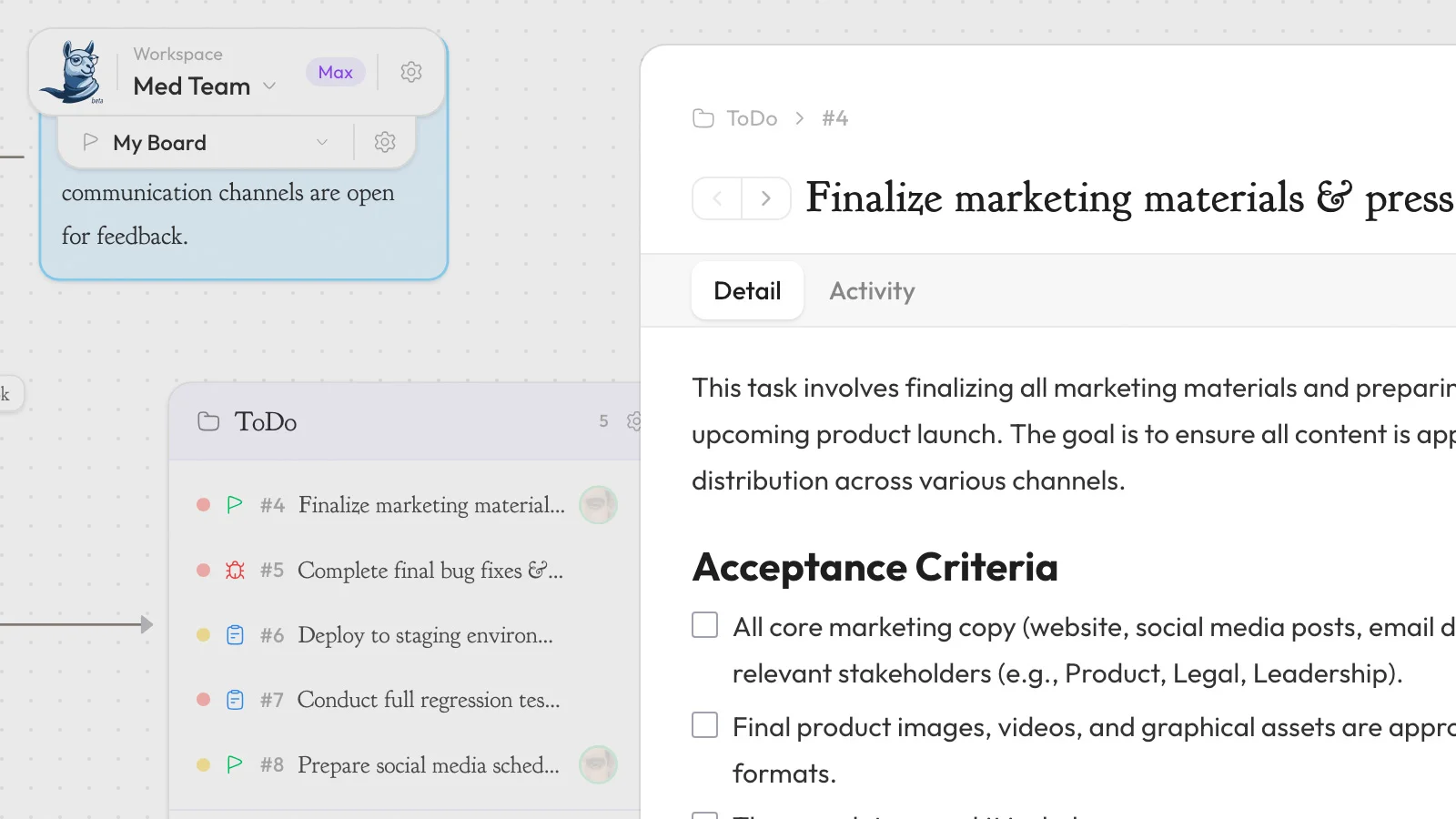The height and width of the screenshot is (819, 1456).
Task: Go to next task with right chevron
Action: (x=766, y=198)
